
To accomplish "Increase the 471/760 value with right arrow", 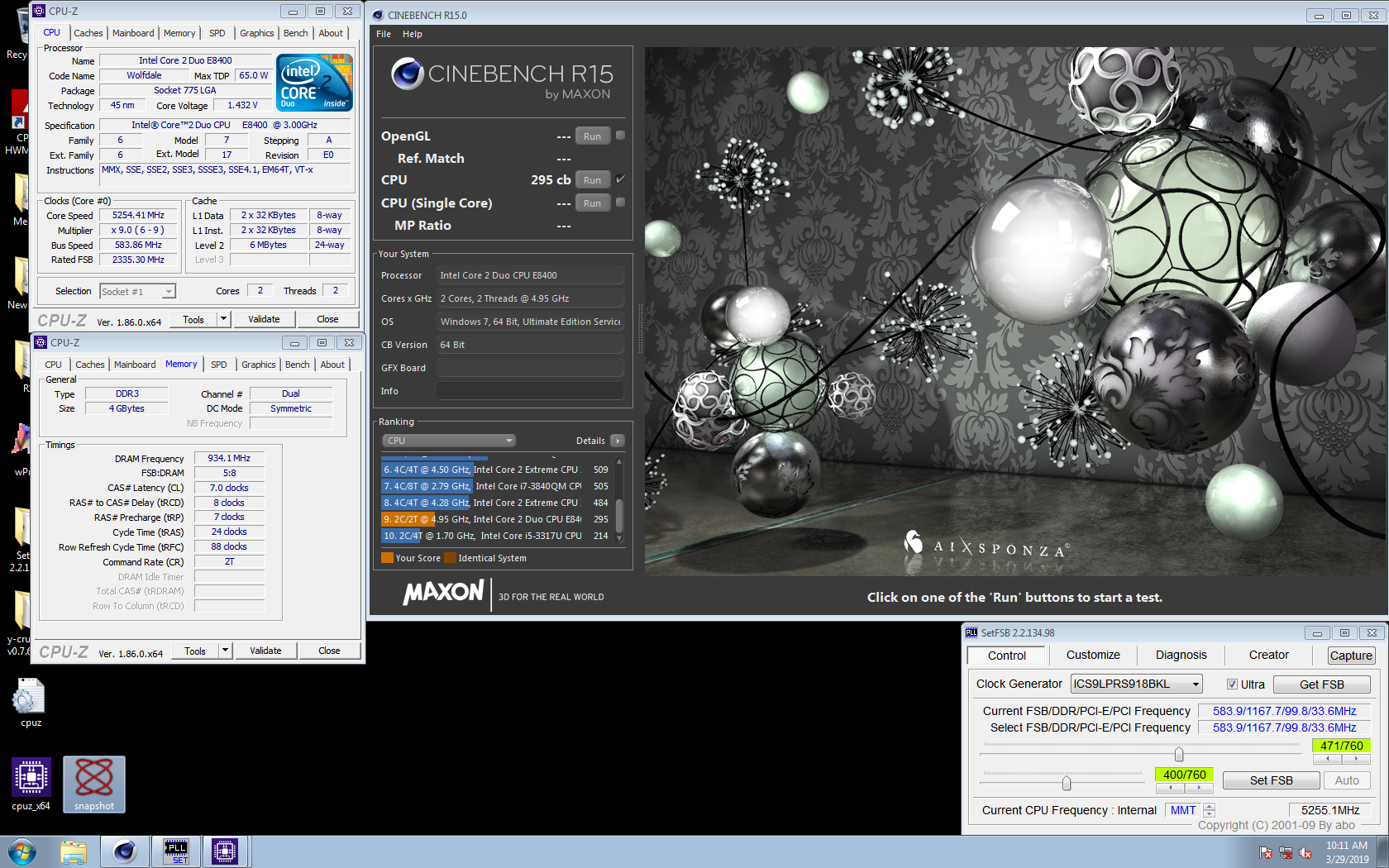I will [x=1356, y=758].
